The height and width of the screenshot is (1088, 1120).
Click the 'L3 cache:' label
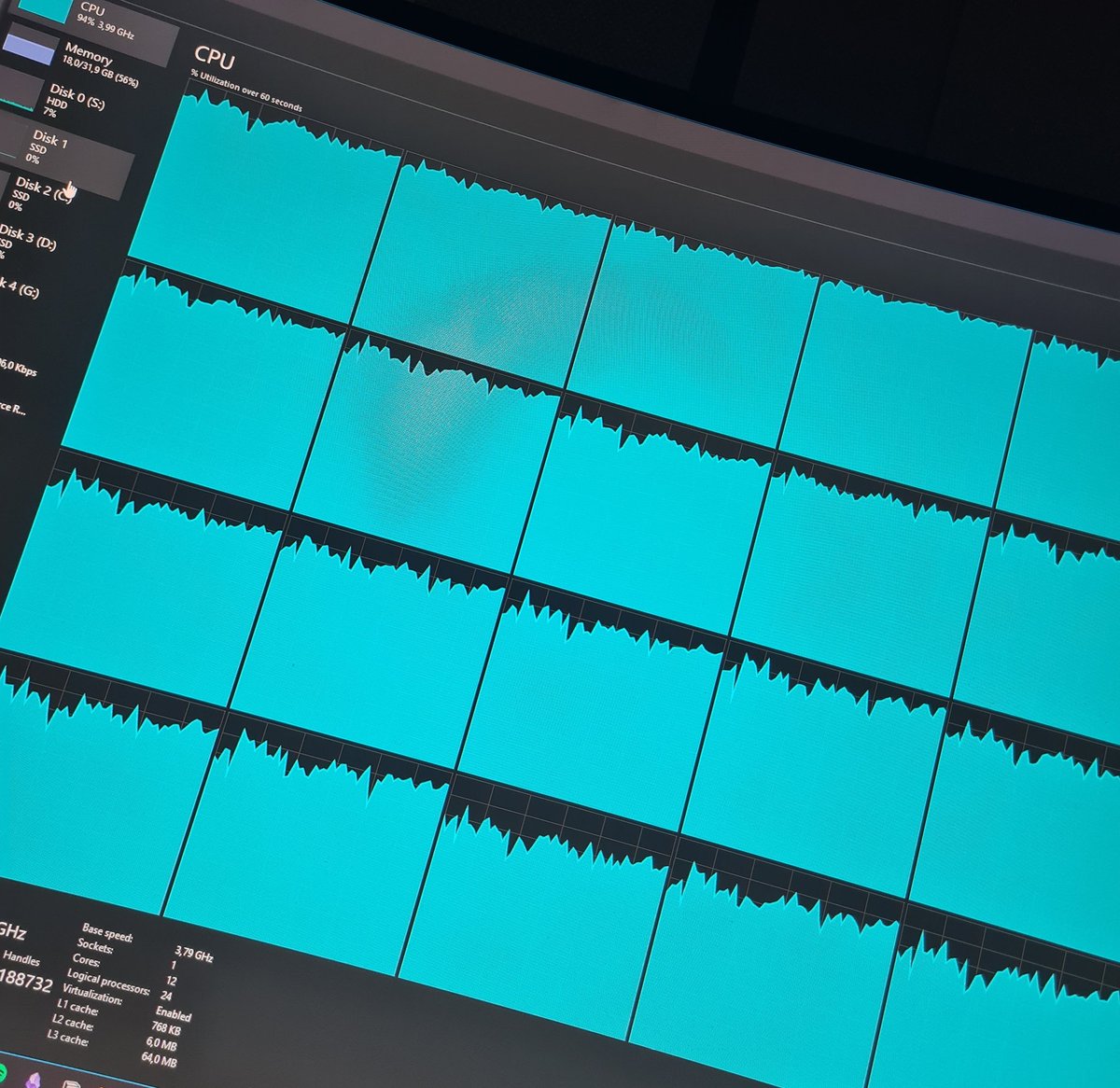67,1039
